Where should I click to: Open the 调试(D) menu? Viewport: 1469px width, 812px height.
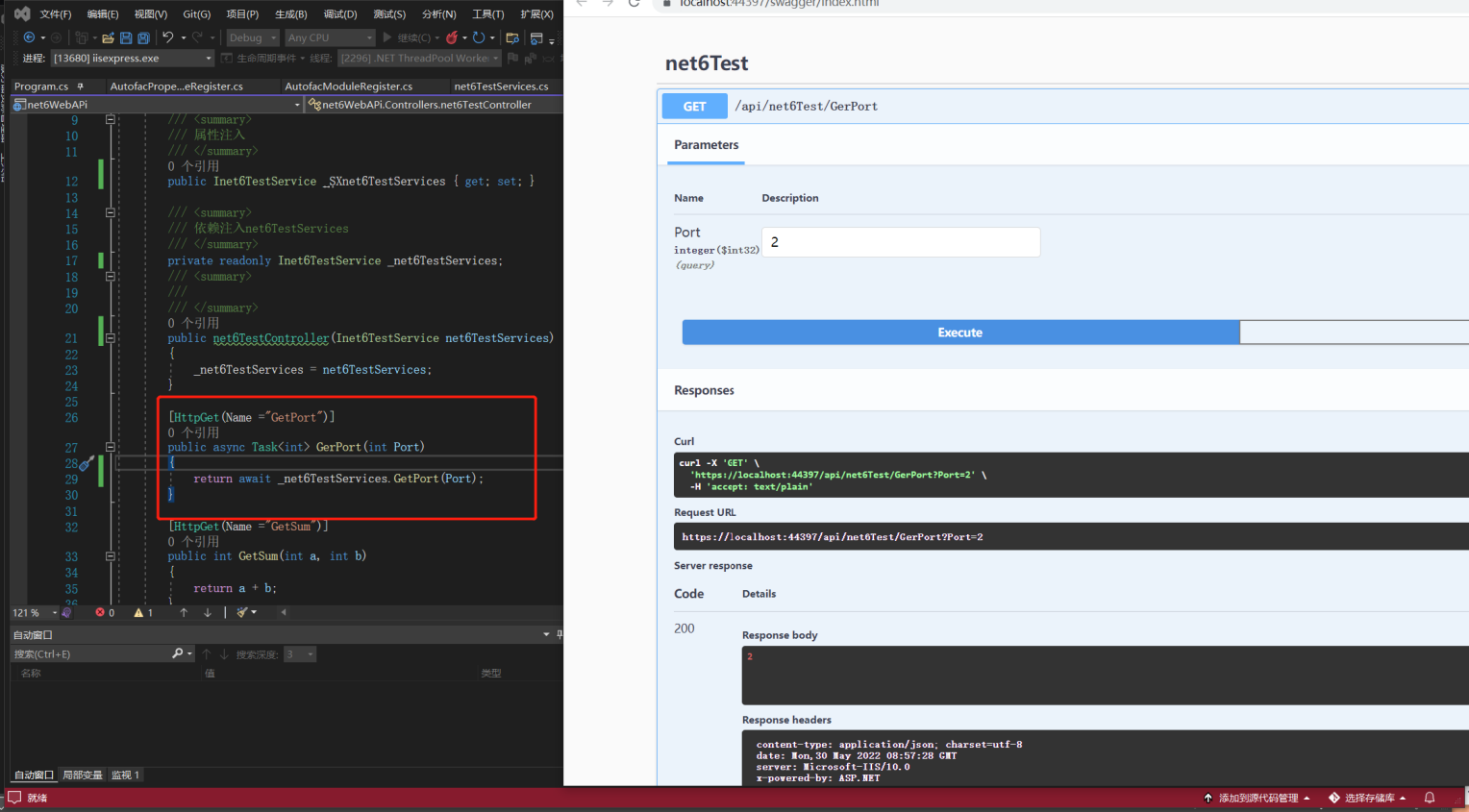tap(340, 13)
